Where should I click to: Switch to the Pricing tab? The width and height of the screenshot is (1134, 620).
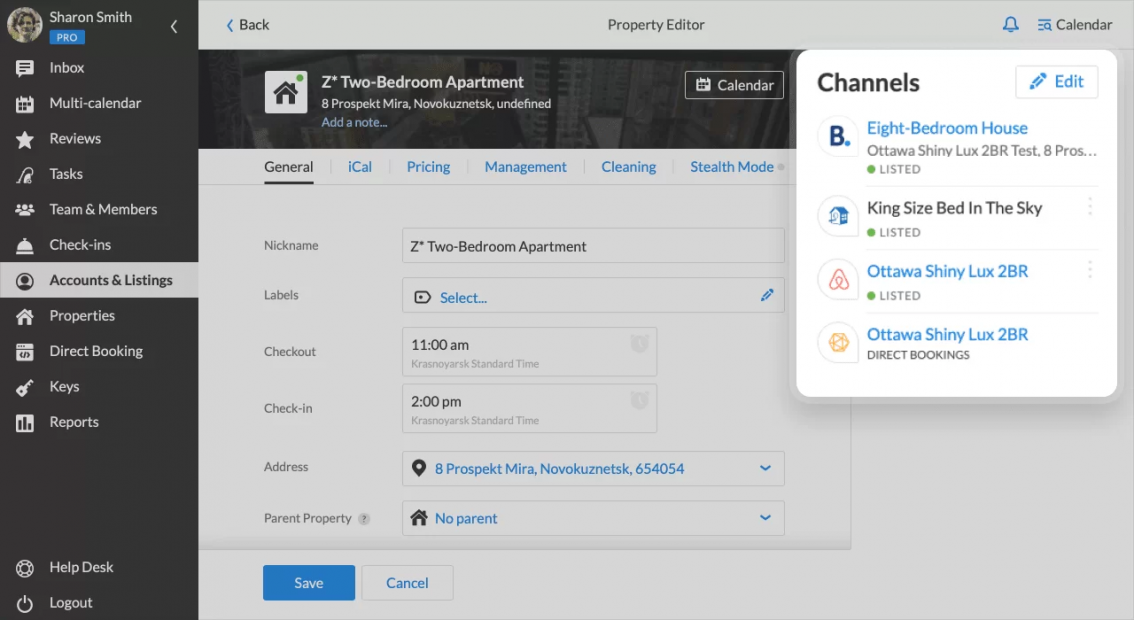428,167
